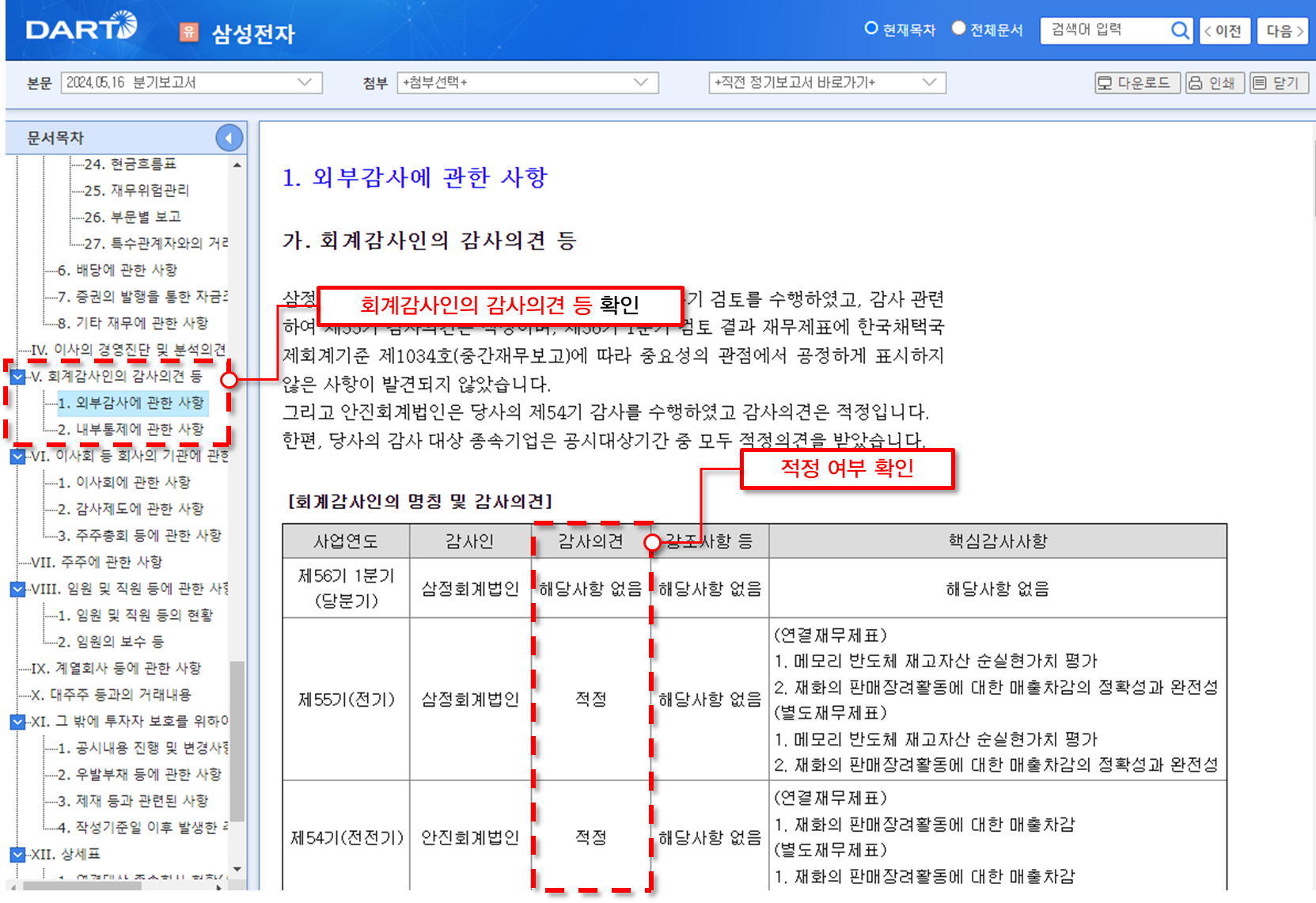Open IX. 계열회사 등에 관한 사항
1316x903 pixels.
pos(116,669)
